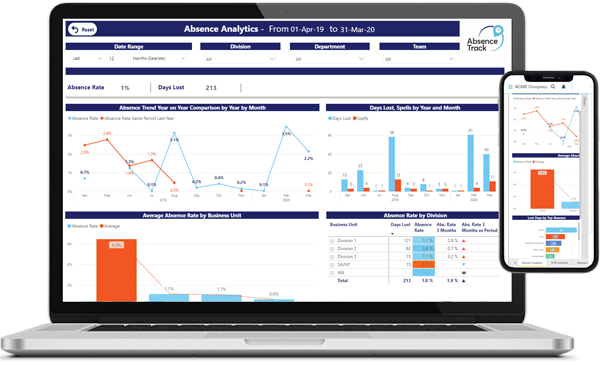Open the Team 'All' dropdown
The image size is (600, 366).
click(x=419, y=59)
